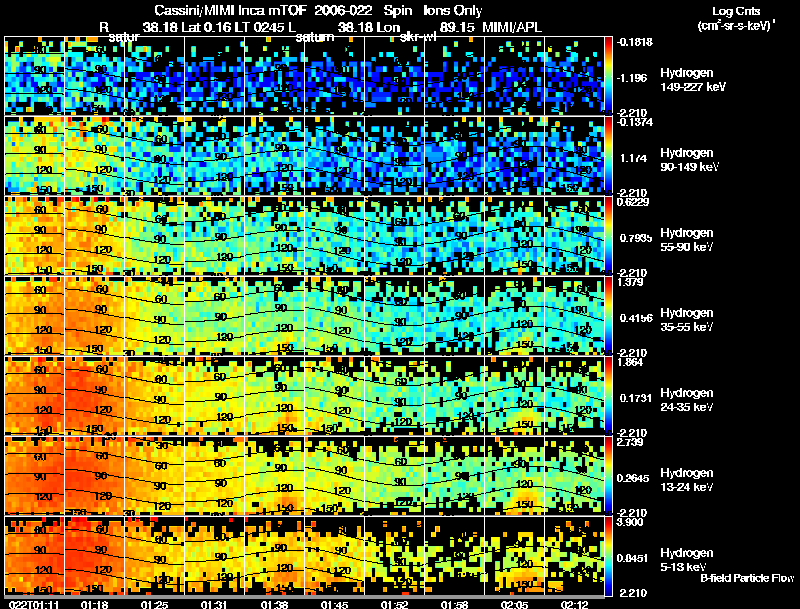Click the 'skr-wl' label above the plots

click(x=418, y=37)
